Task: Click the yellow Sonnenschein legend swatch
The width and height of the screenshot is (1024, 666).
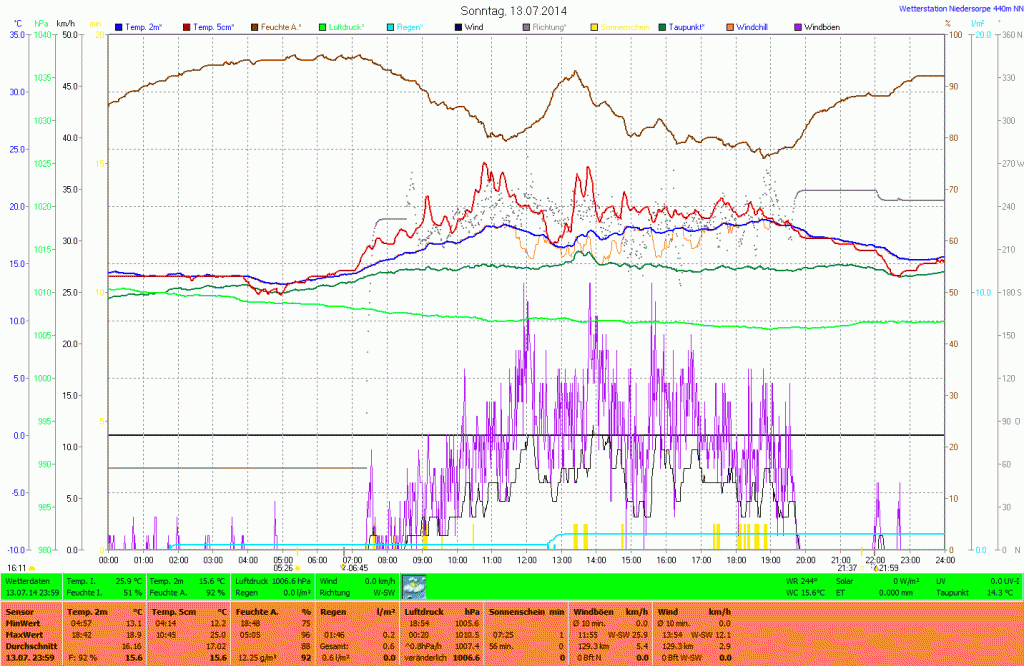Action: (595, 26)
